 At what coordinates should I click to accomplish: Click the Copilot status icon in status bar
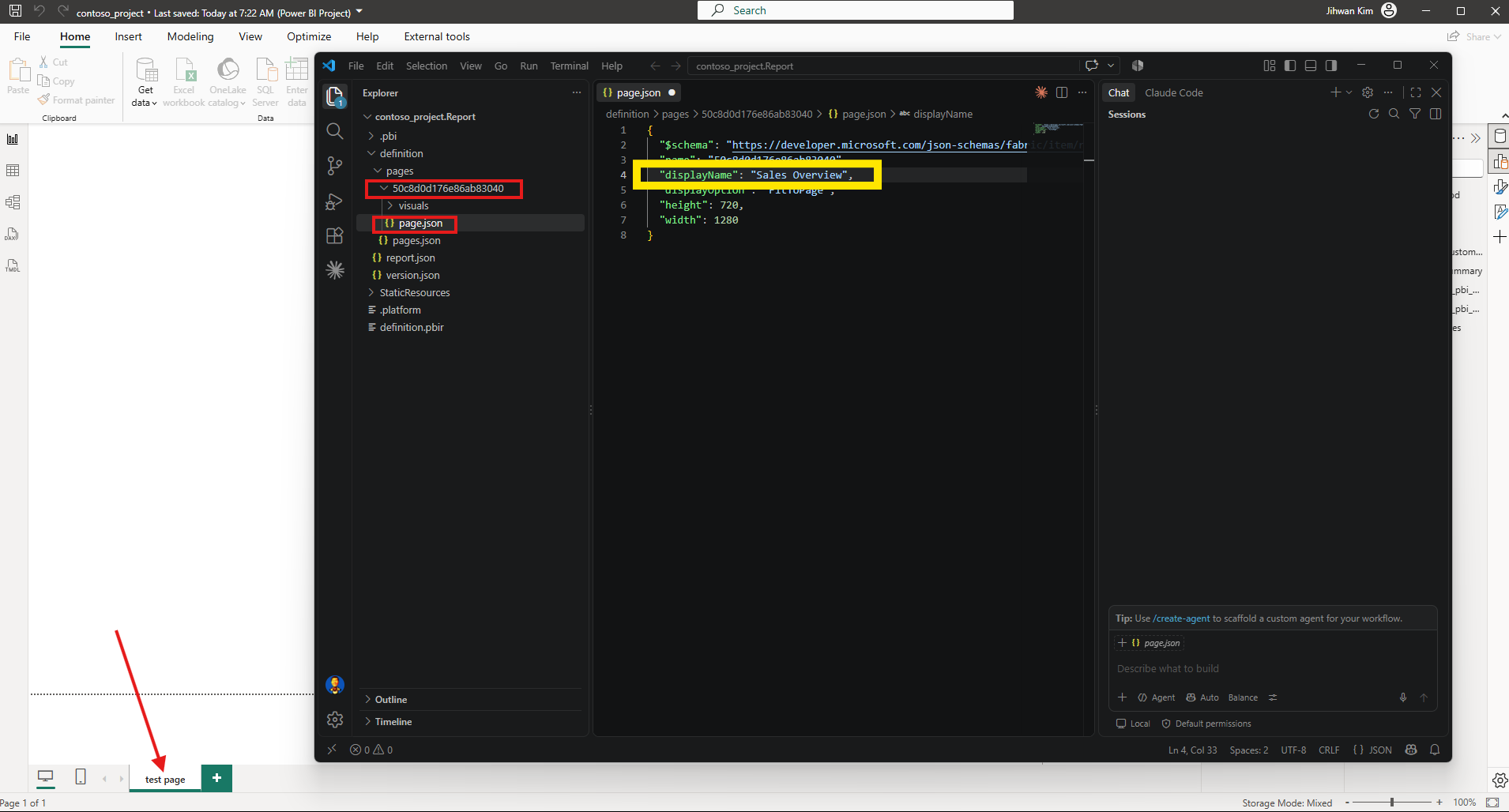coord(1411,750)
